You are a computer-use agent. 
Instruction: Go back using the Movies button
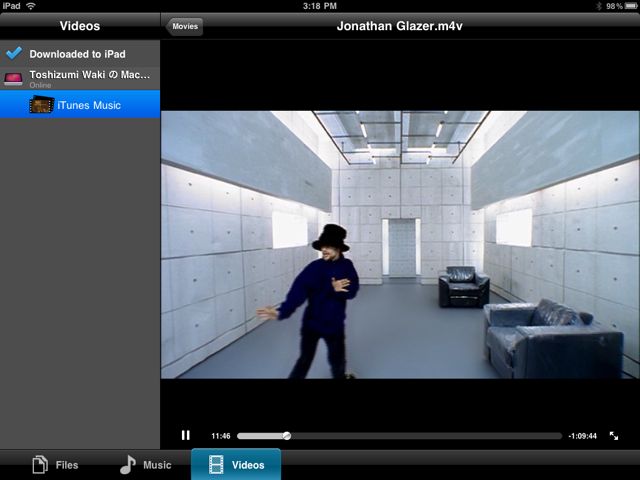tap(184, 27)
